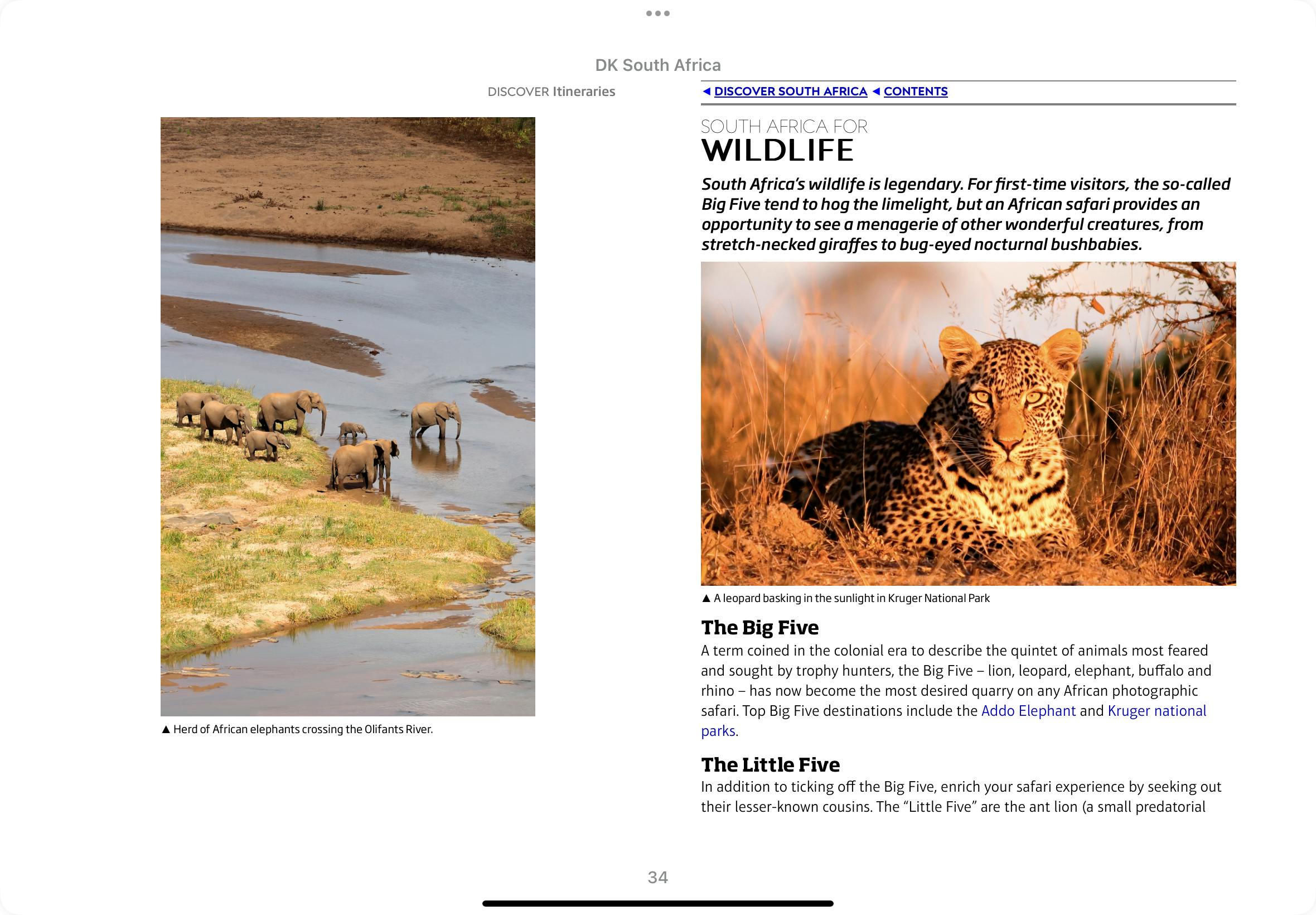The width and height of the screenshot is (1316, 915).
Task: Open the DISCOVER SOUTH AFRICA link
Action: pos(791,91)
